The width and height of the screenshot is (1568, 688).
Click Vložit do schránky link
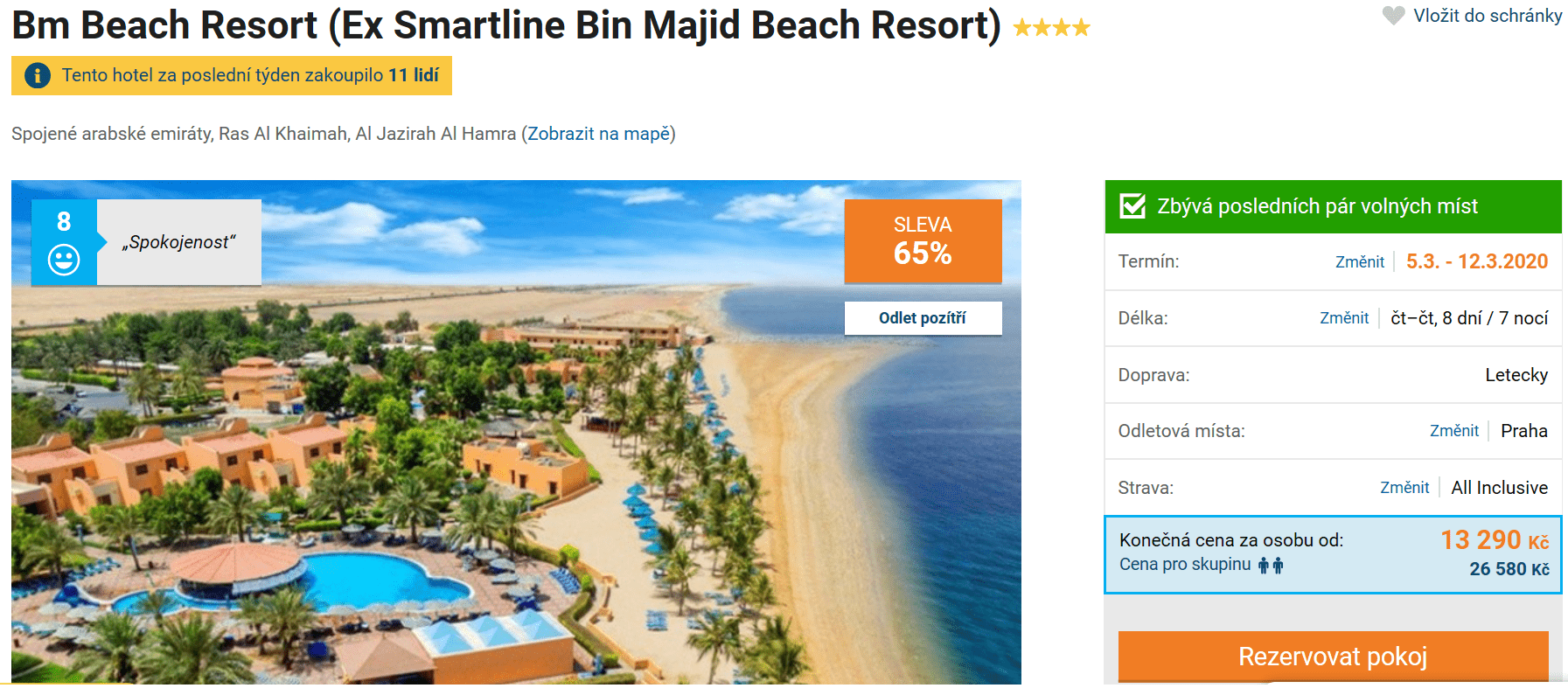pos(1488,16)
